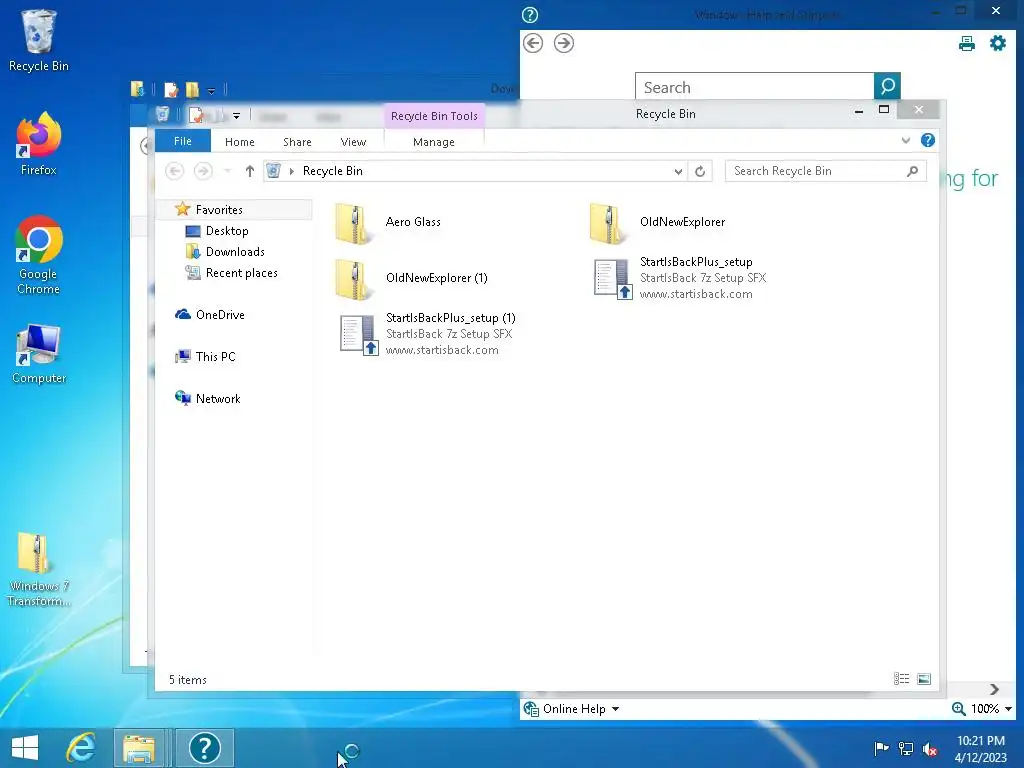Open This PC in navigation pane
Image resolution: width=1024 pixels, height=768 pixels.
[x=216, y=357]
